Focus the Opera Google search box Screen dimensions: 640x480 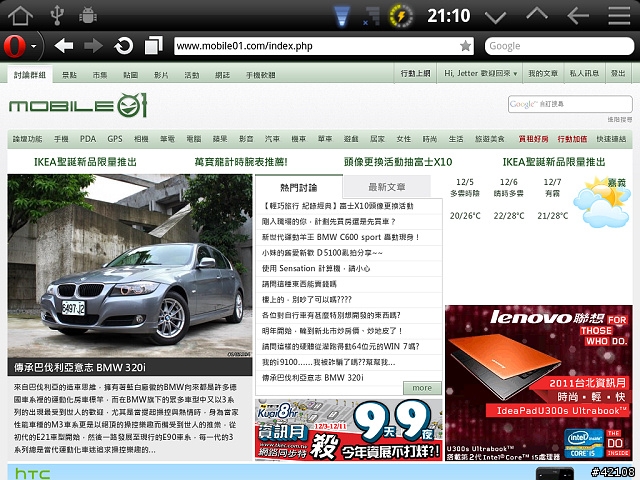(x=559, y=46)
